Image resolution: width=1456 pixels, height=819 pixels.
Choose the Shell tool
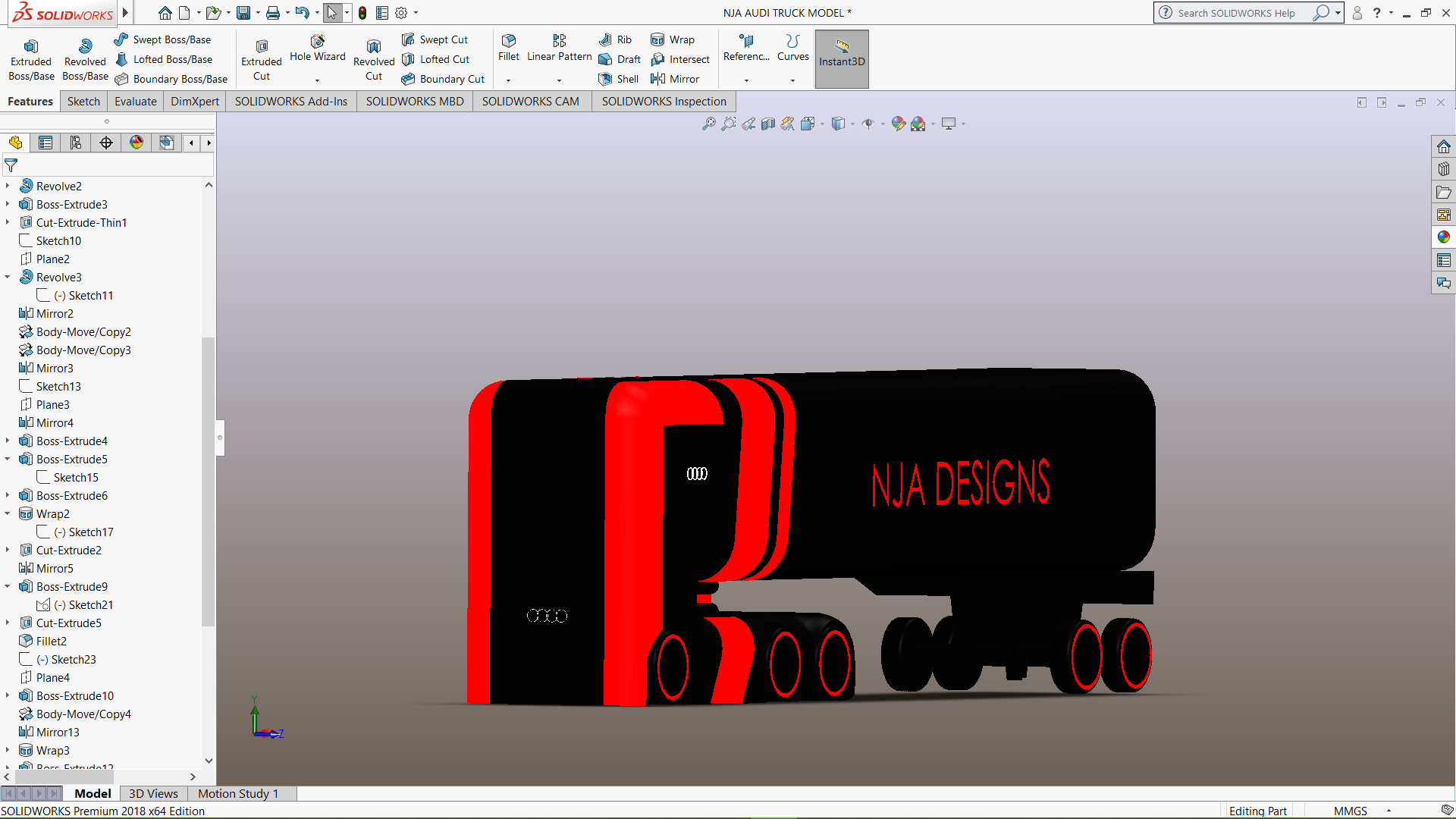click(x=619, y=79)
